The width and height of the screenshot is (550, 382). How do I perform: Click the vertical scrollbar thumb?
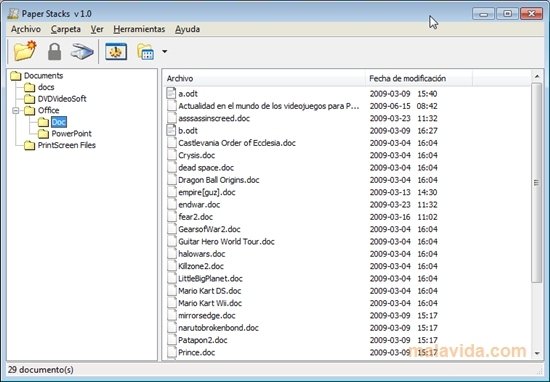537,182
